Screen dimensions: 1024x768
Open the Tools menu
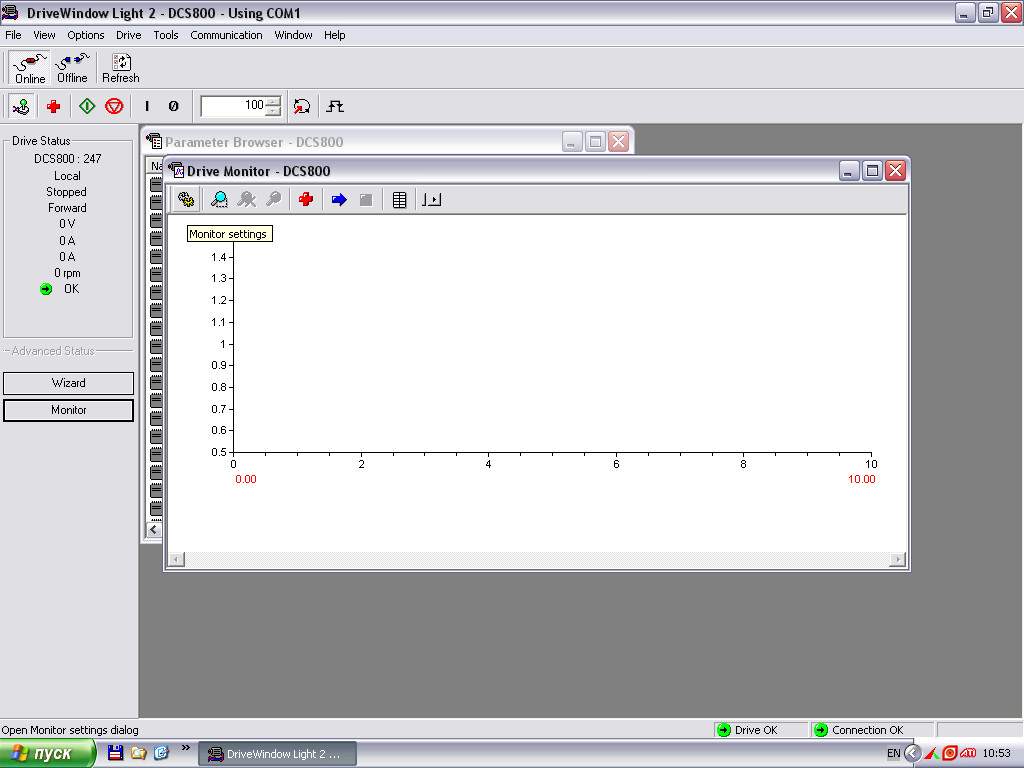[x=166, y=35]
